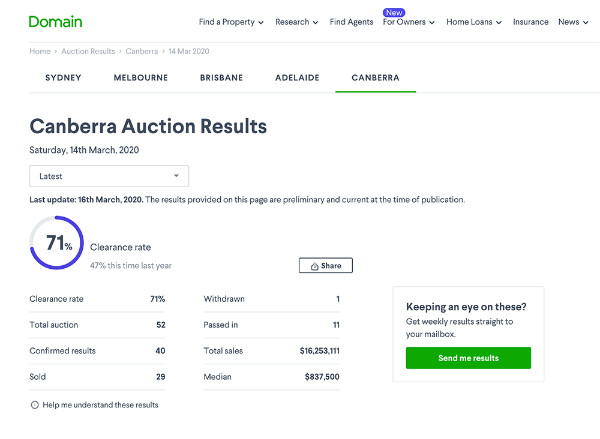Select the Canberra tab
This screenshot has height=439, width=600.
tap(375, 77)
